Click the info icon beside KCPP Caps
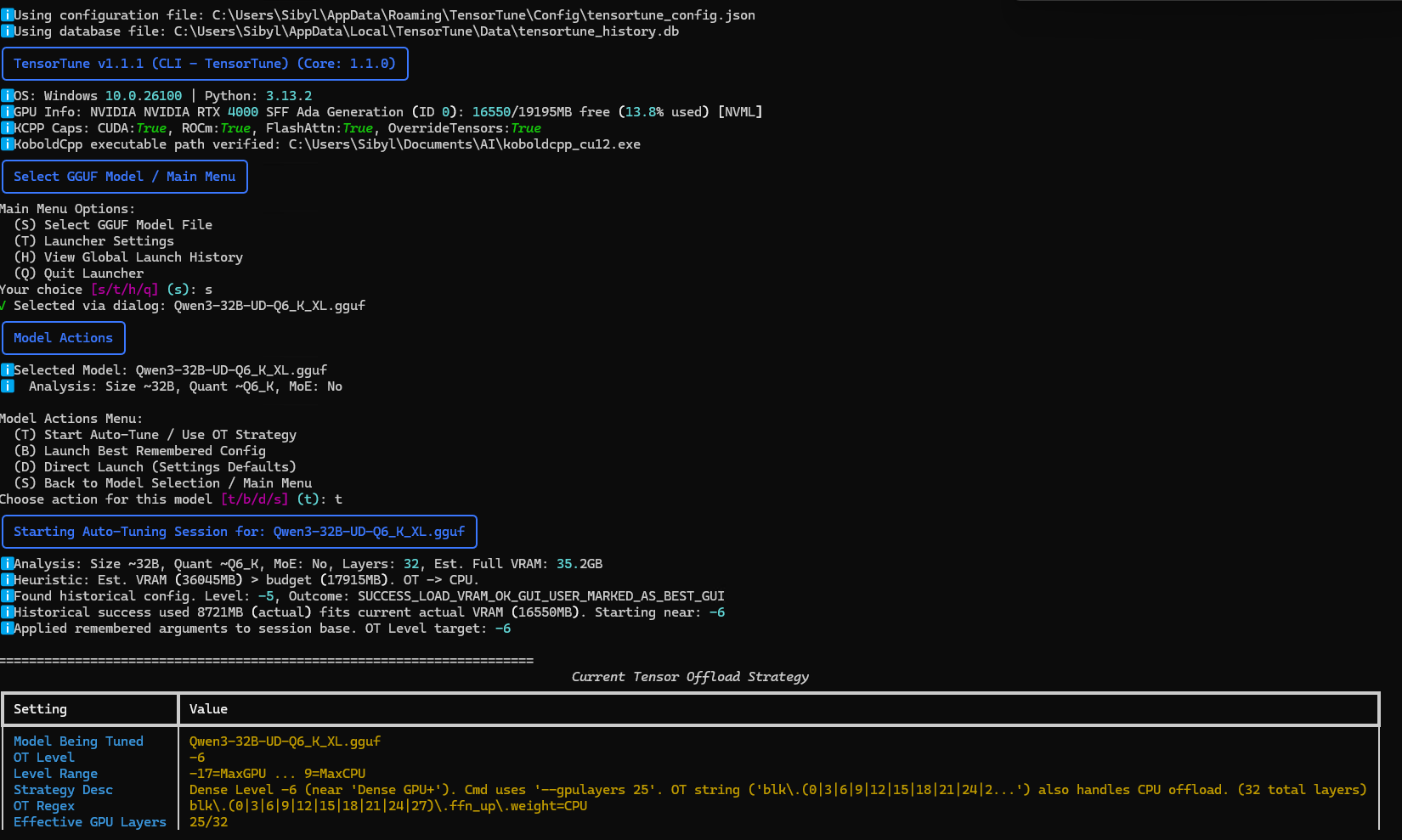1402x840 pixels. 7,128
